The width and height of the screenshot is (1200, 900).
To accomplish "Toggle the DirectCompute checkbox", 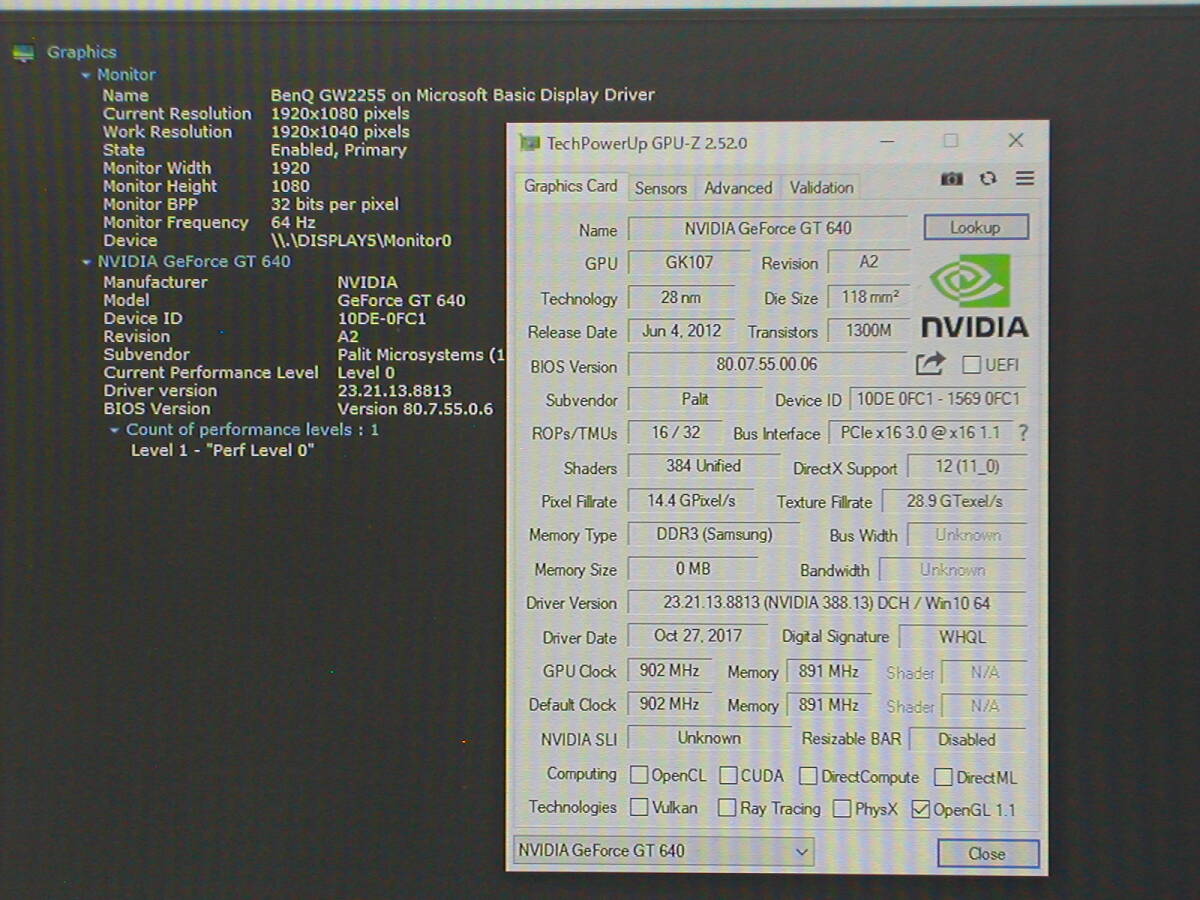I will tap(808, 776).
